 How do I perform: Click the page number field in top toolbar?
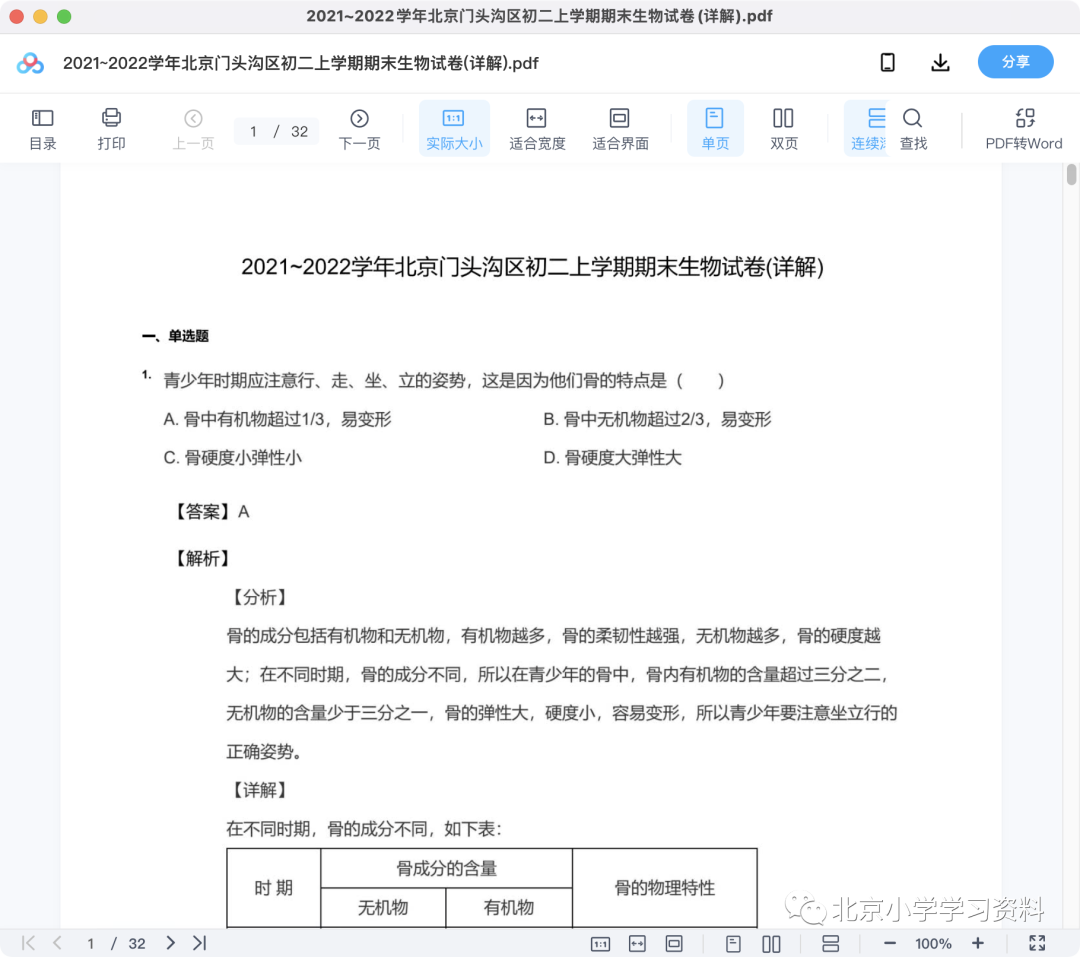point(254,132)
